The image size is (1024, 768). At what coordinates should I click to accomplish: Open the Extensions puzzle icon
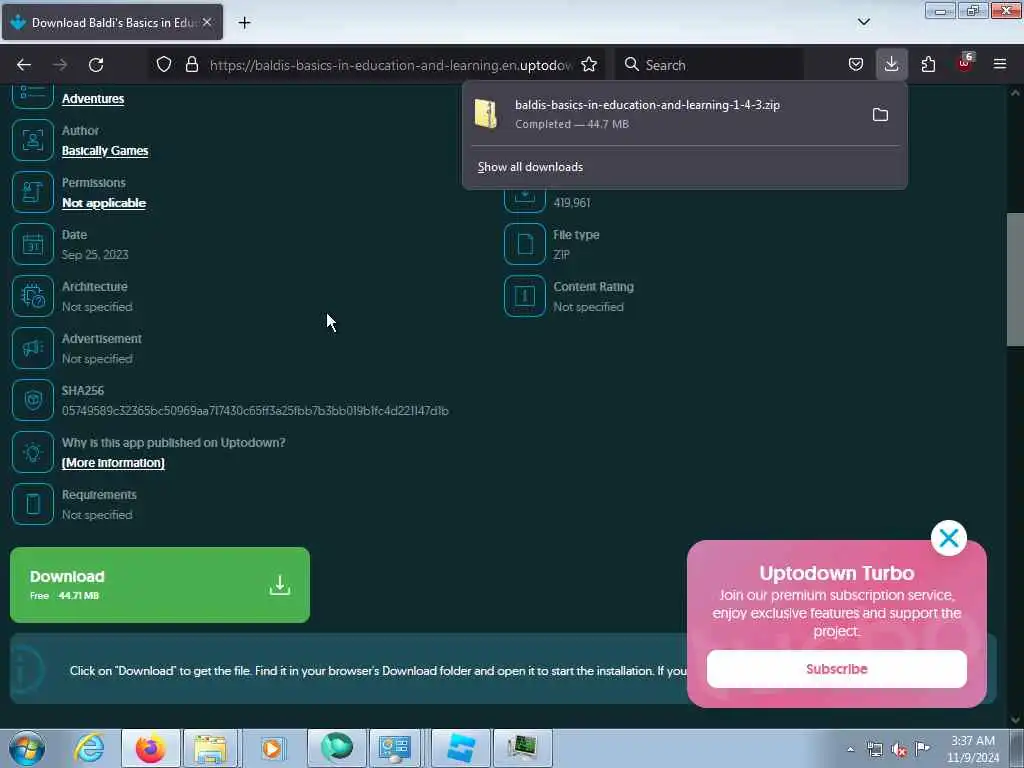(928, 65)
